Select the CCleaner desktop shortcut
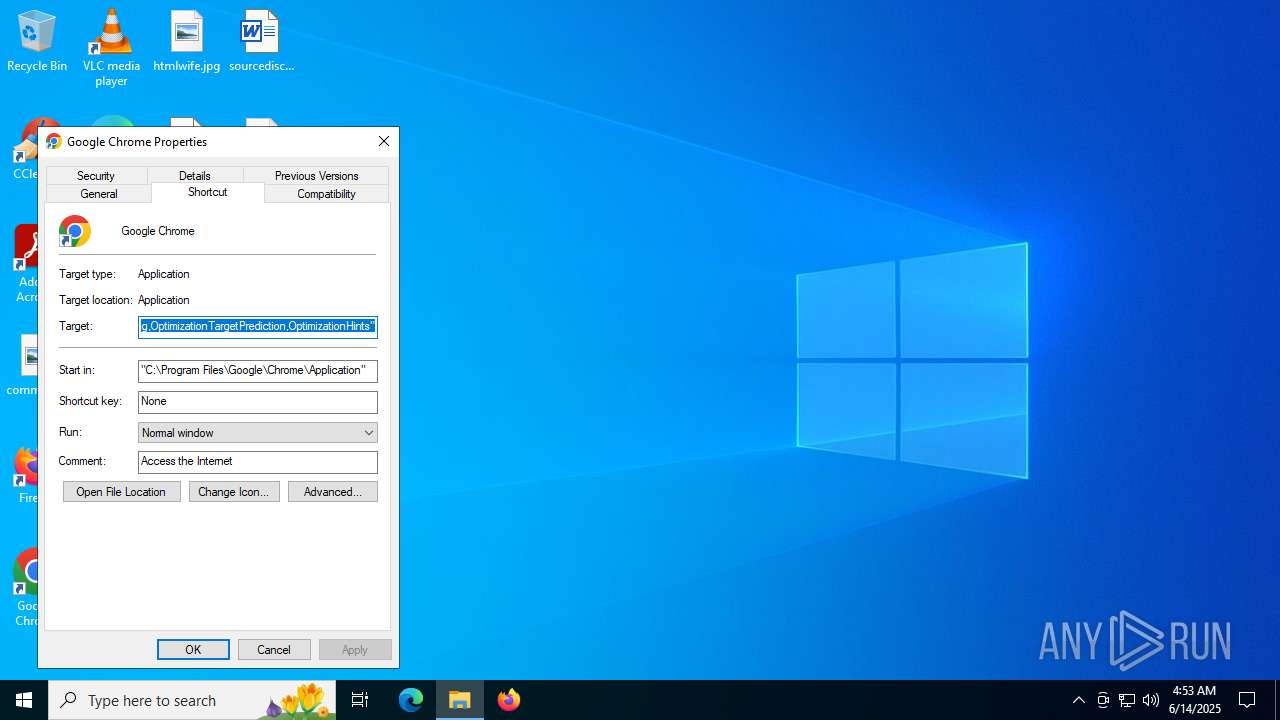Image resolution: width=1280 pixels, height=720 pixels. [x=27, y=150]
